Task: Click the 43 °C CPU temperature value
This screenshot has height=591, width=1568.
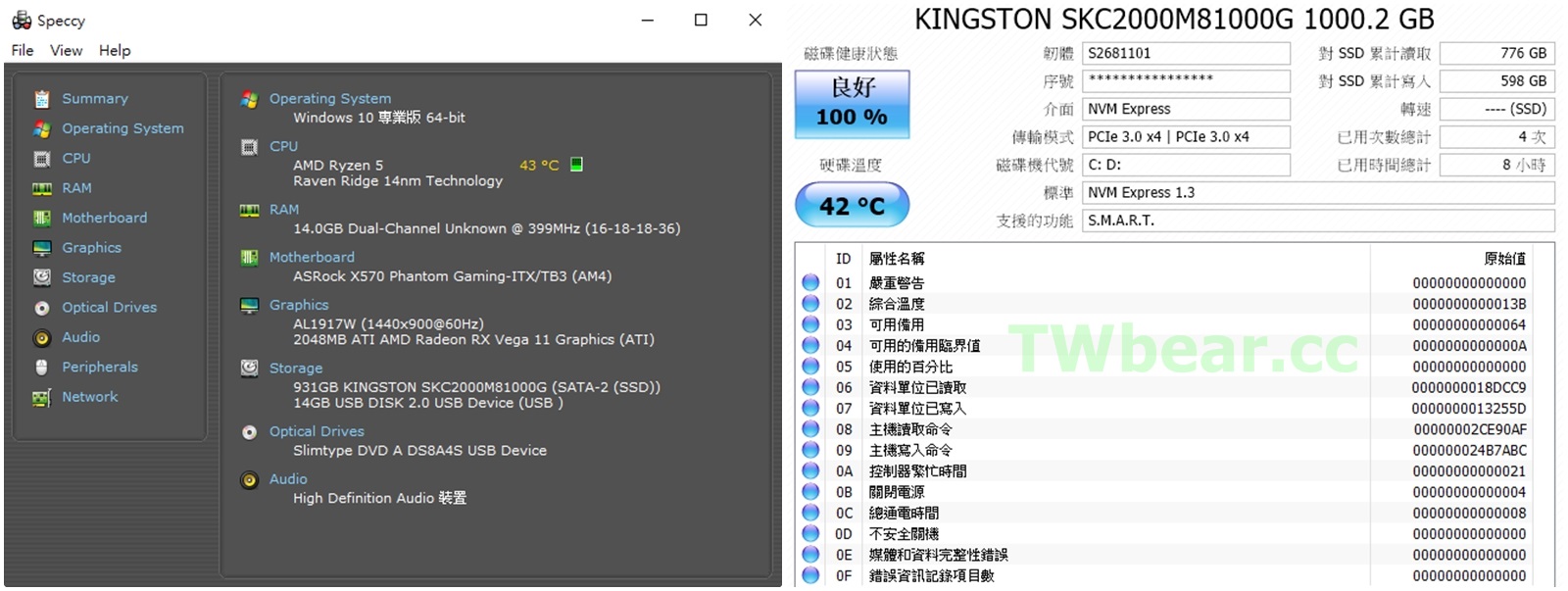Action: click(539, 165)
